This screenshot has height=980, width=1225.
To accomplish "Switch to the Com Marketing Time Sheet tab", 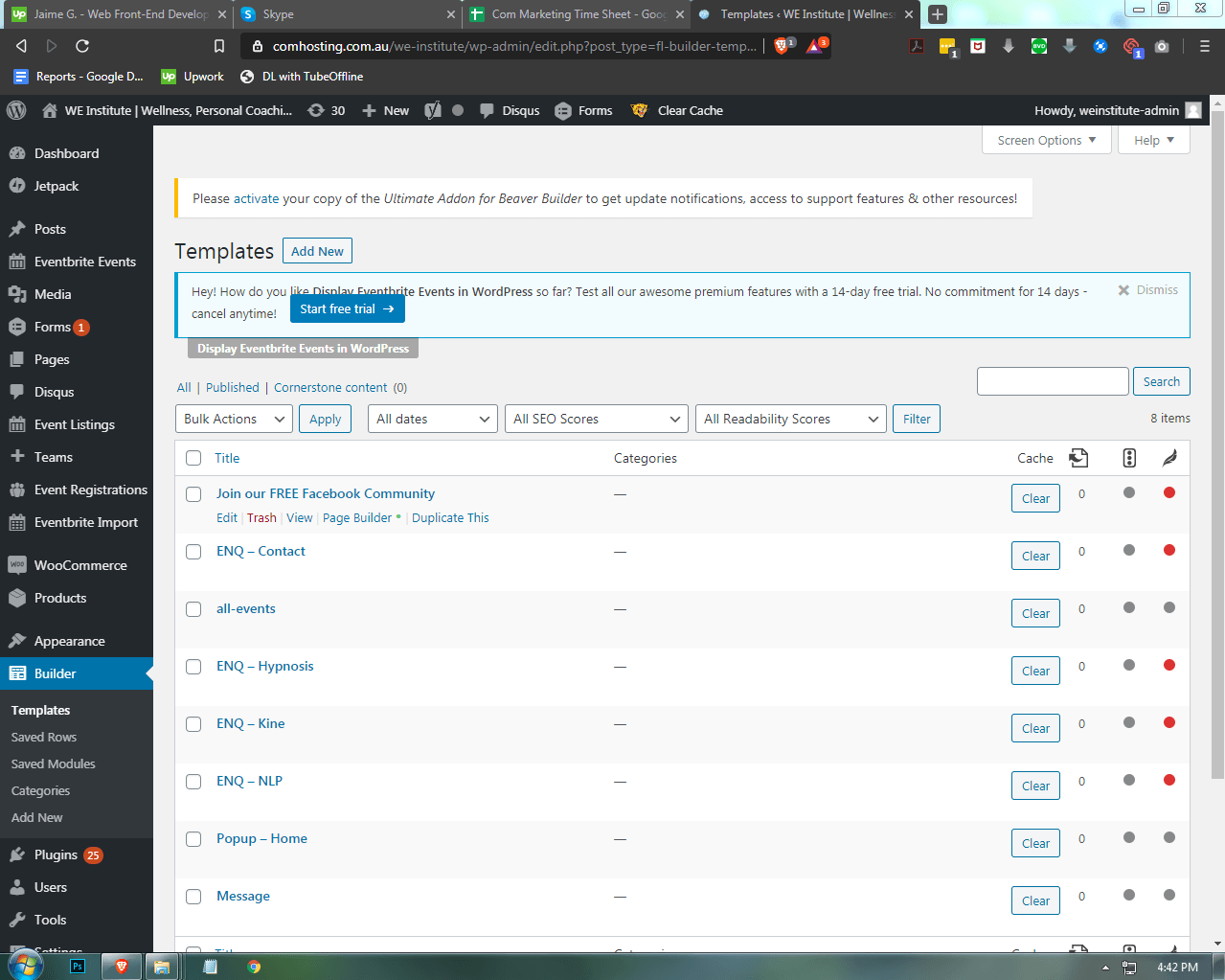I will [x=578, y=14].
